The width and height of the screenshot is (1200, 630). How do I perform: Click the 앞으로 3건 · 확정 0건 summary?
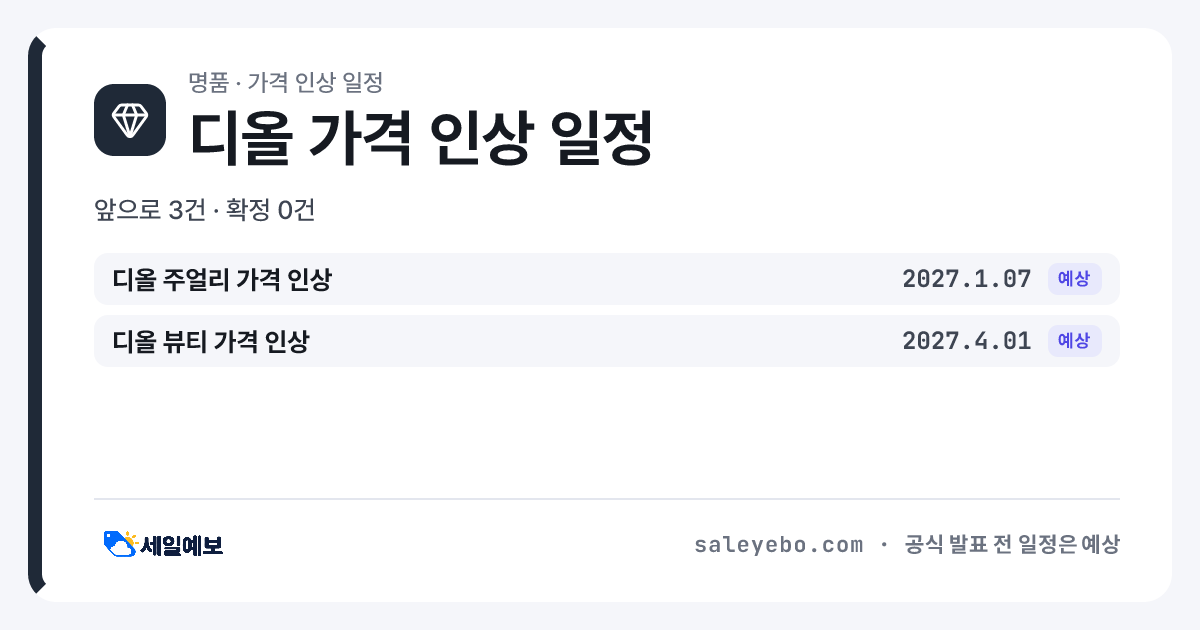205,211
